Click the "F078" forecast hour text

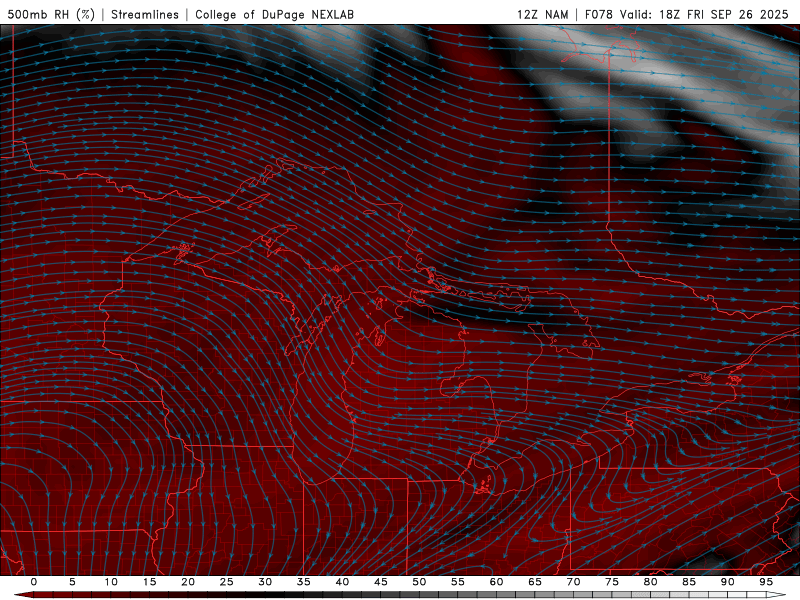pyautogui.click(x=599, y=14)
